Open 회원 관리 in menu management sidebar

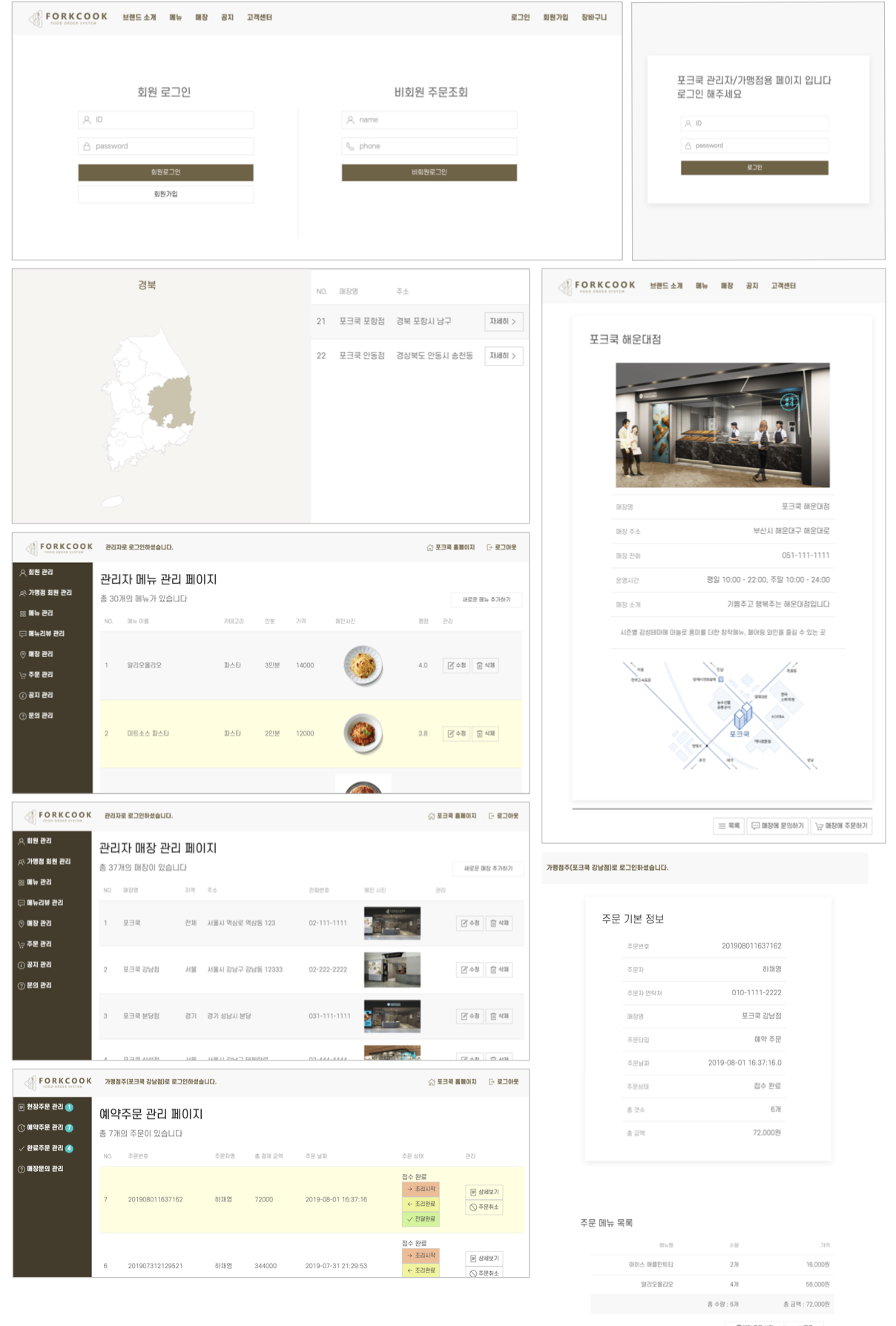pyautogui.click(x=36, y=573)
